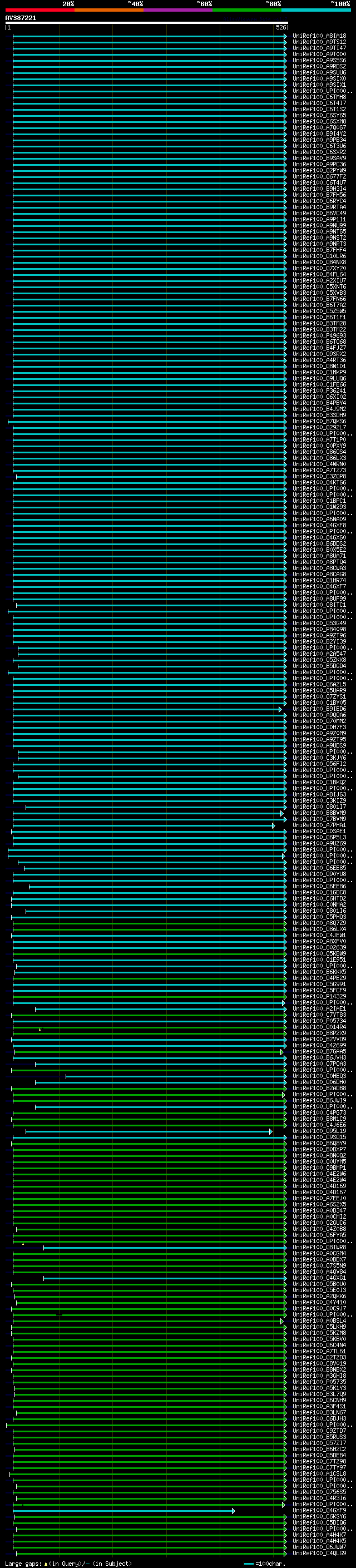Select label UniRef100_Q6JWW7
356x1568 pixels.
point(319,1547)
